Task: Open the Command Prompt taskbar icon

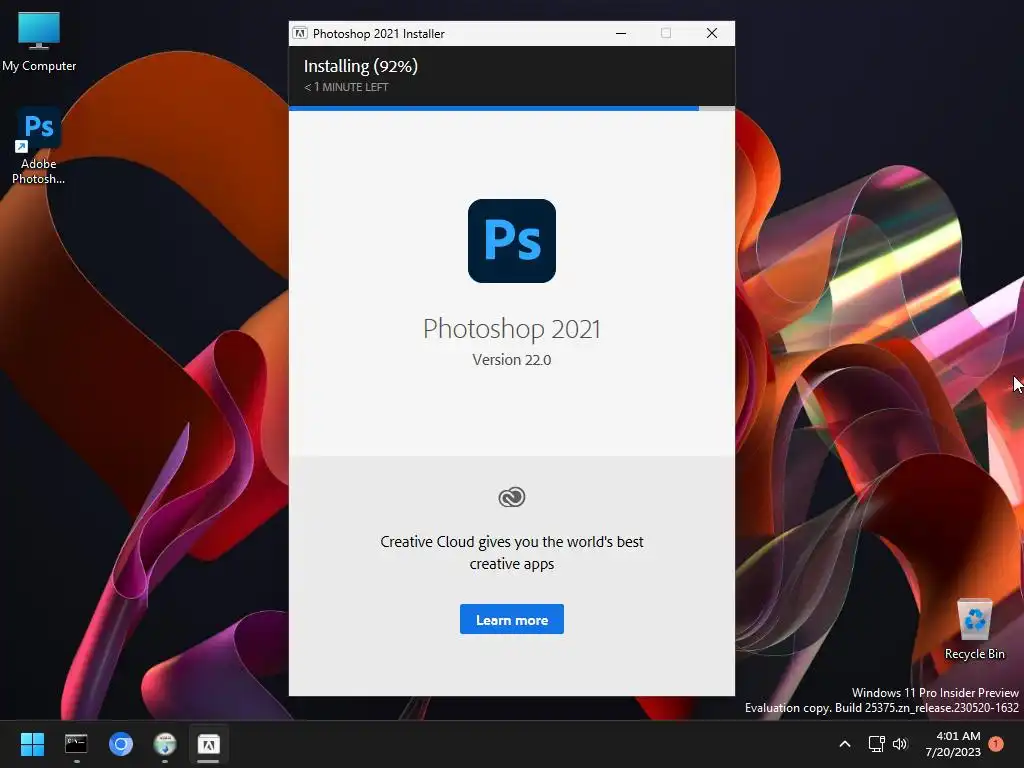Action: pyautogui.click(x=76, y=744)
